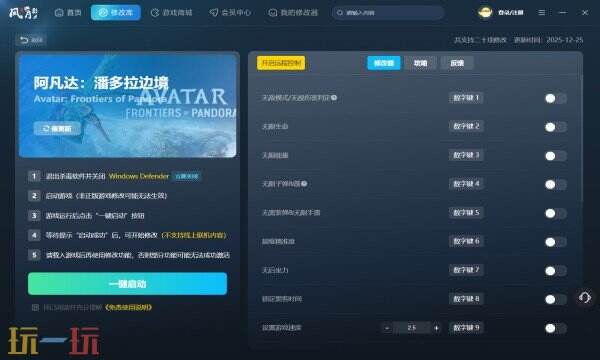
Task: Open the hamburger menu in title bar
Action: coord(541,13)
